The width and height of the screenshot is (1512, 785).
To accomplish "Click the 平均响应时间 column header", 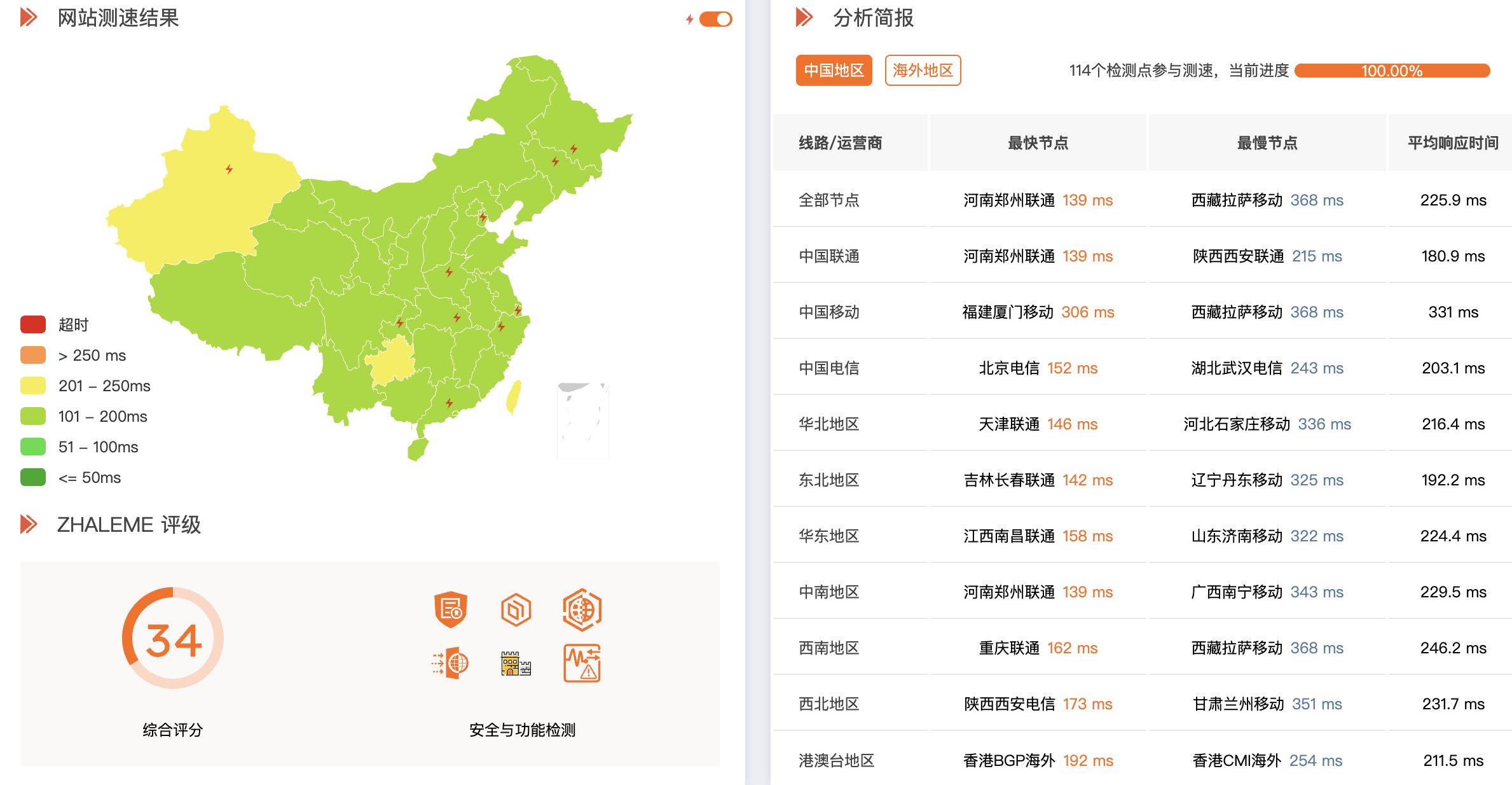I will click(1453, 143).
